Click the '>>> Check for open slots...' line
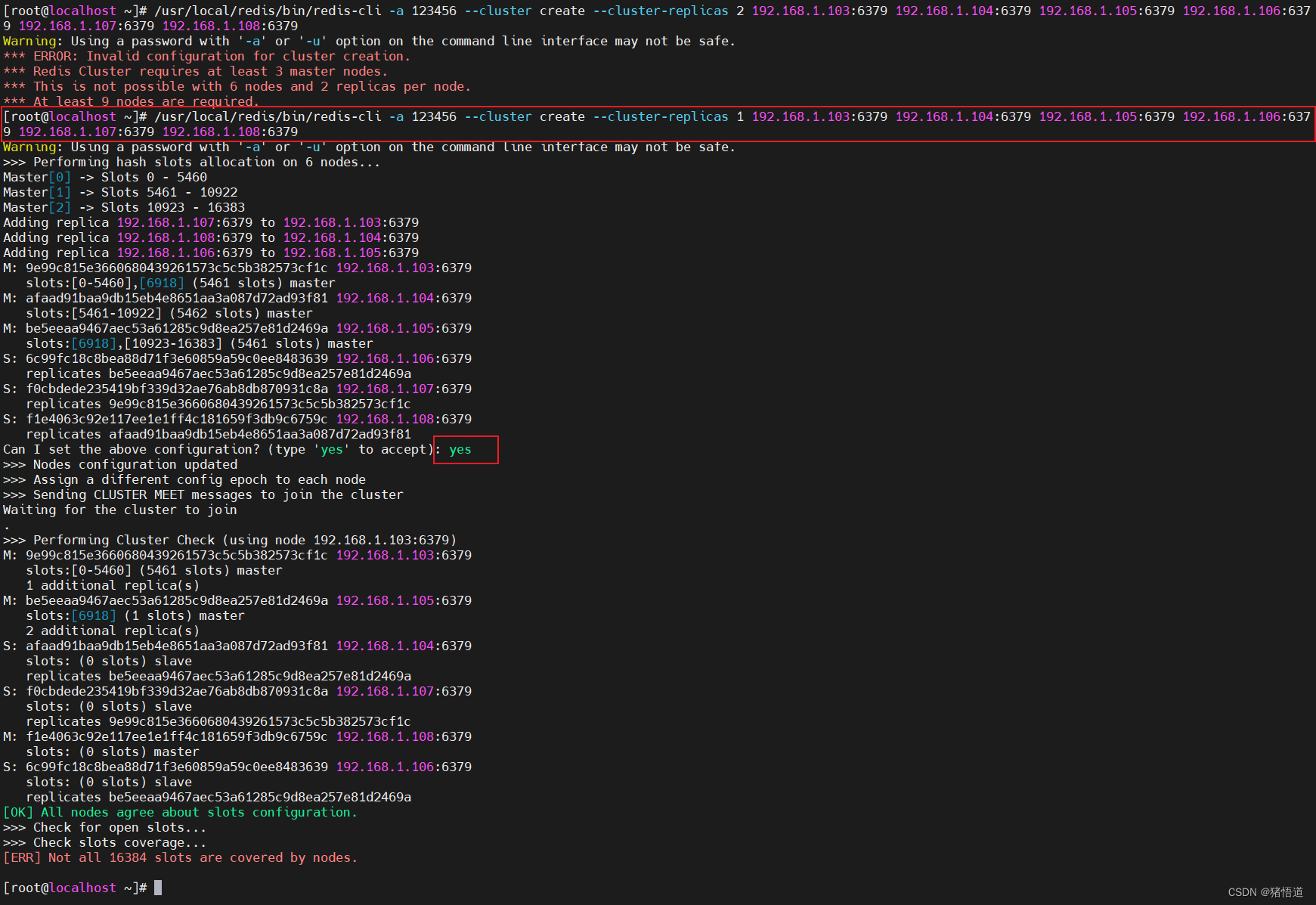Screen dimensions: 1316x905 pyautogui.click(x=105, y=827)
